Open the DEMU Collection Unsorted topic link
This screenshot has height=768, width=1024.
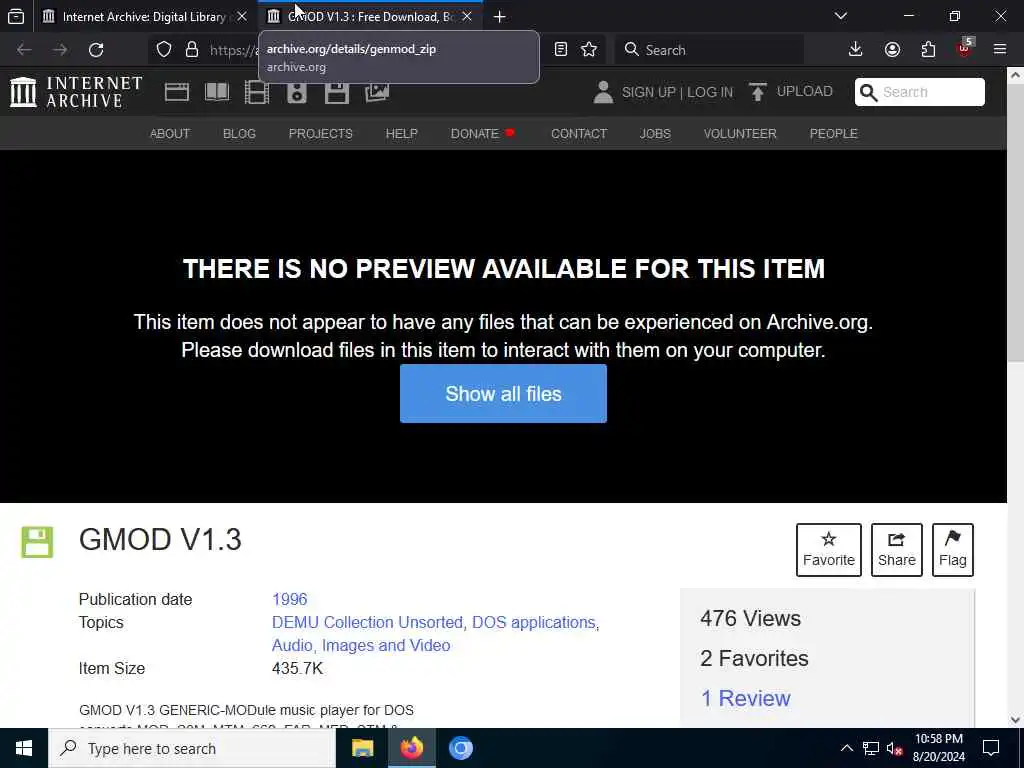367,622
